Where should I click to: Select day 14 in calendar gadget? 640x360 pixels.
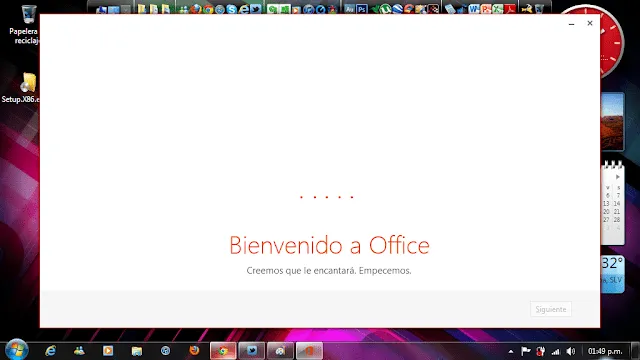point(617,203)
